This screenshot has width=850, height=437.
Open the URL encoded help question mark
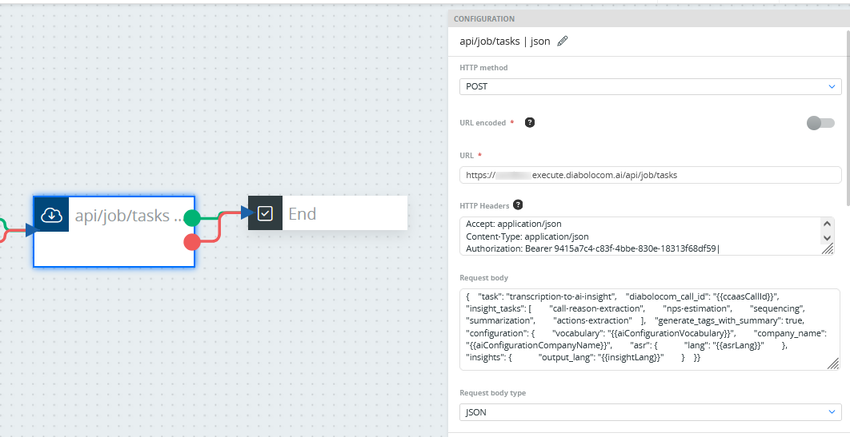click(x=530, y=123)
